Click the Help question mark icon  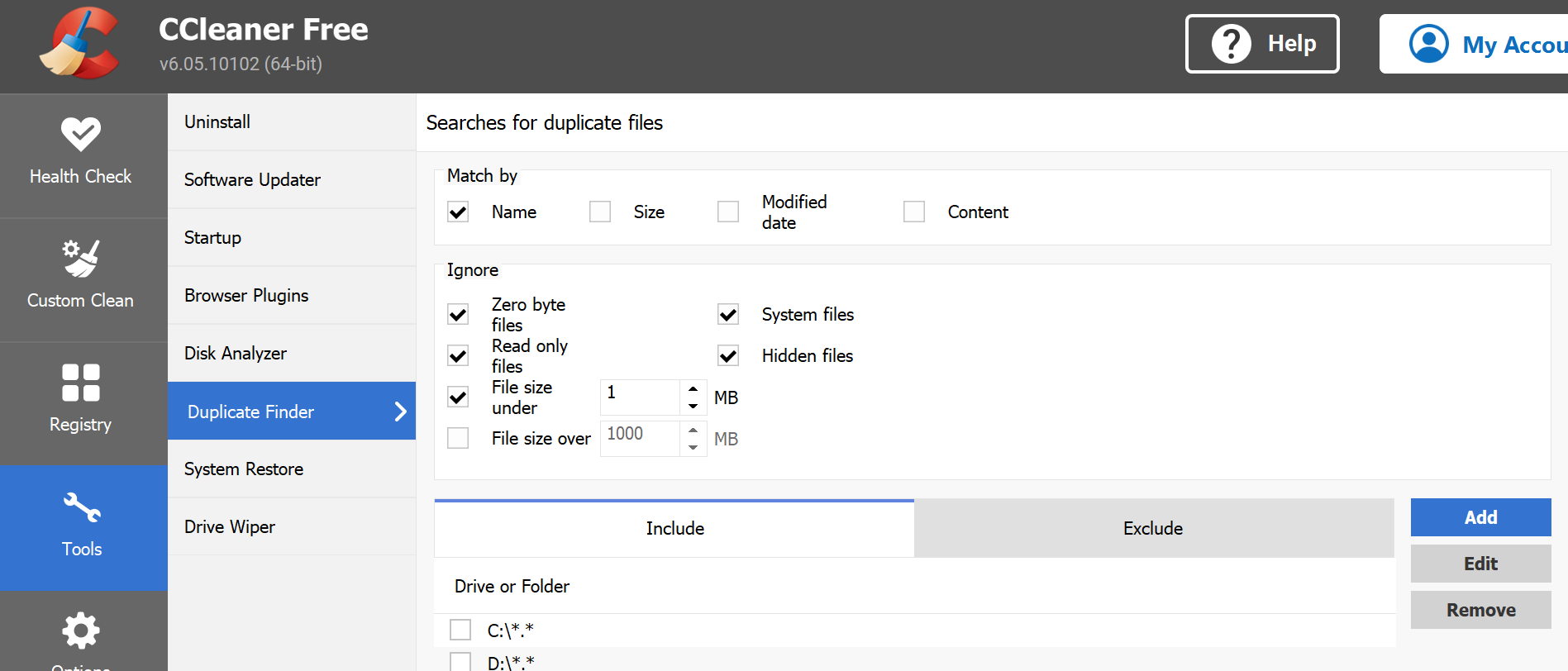point(1231,44)
